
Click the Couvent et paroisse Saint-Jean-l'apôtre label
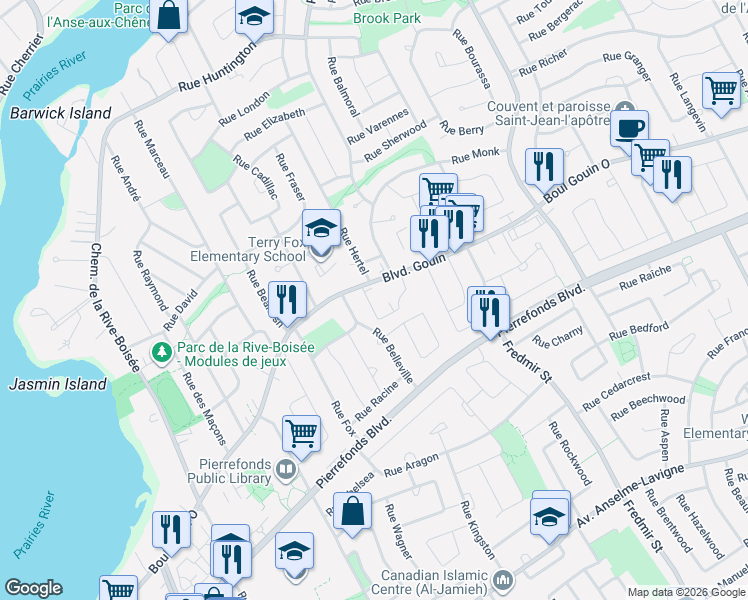click(x=549, y=114)
